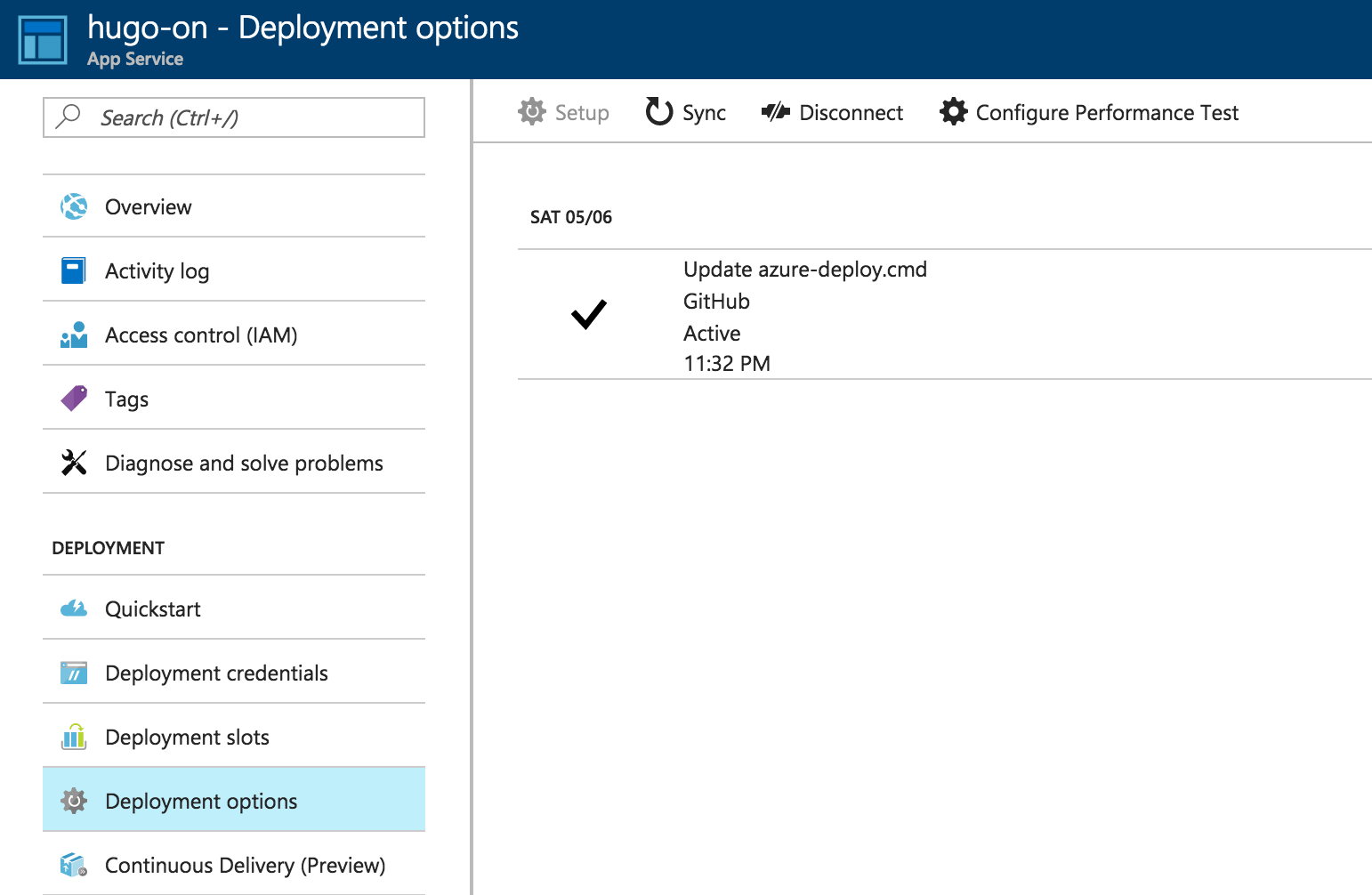Click the Activity log book icon
Image resolution: width=1372 pixels, height=895 pixels.
coord(74,270)
